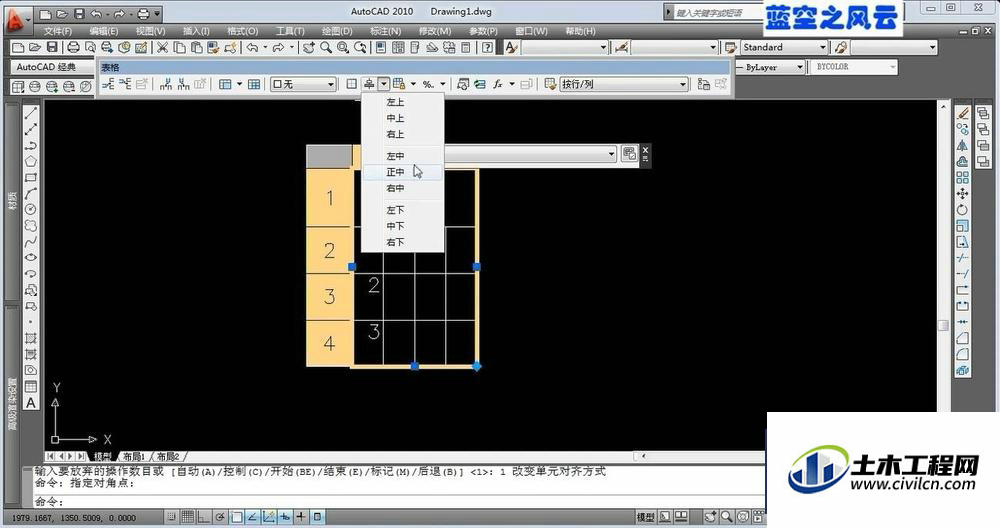Select the Rectangle tool in draw toolbar
Viewport: 1000px width, 528px height.
coord(31,177)
